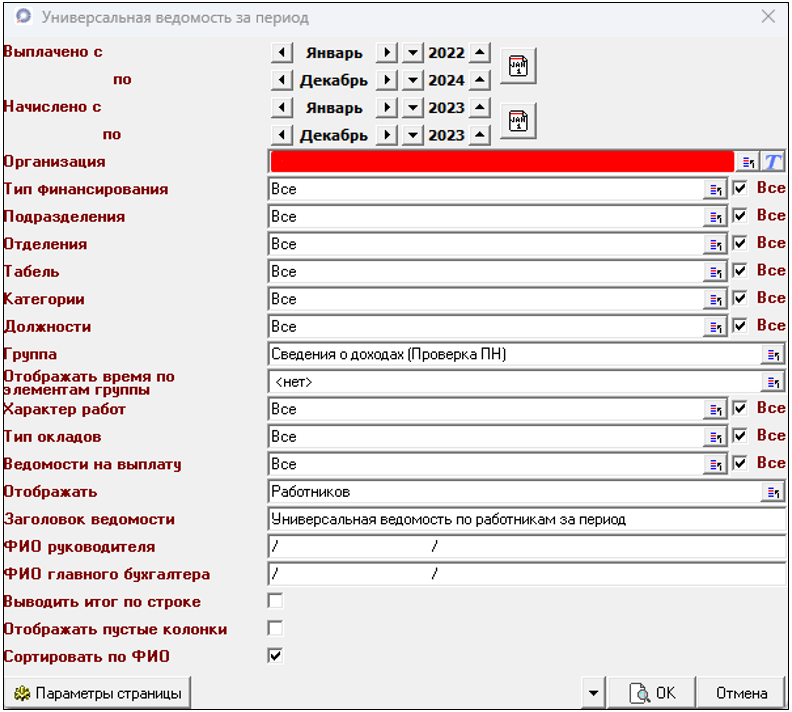This screenshot has height=712, width=792.
Task: Open list picker icon for Организация field
Action: coord(748,162)
